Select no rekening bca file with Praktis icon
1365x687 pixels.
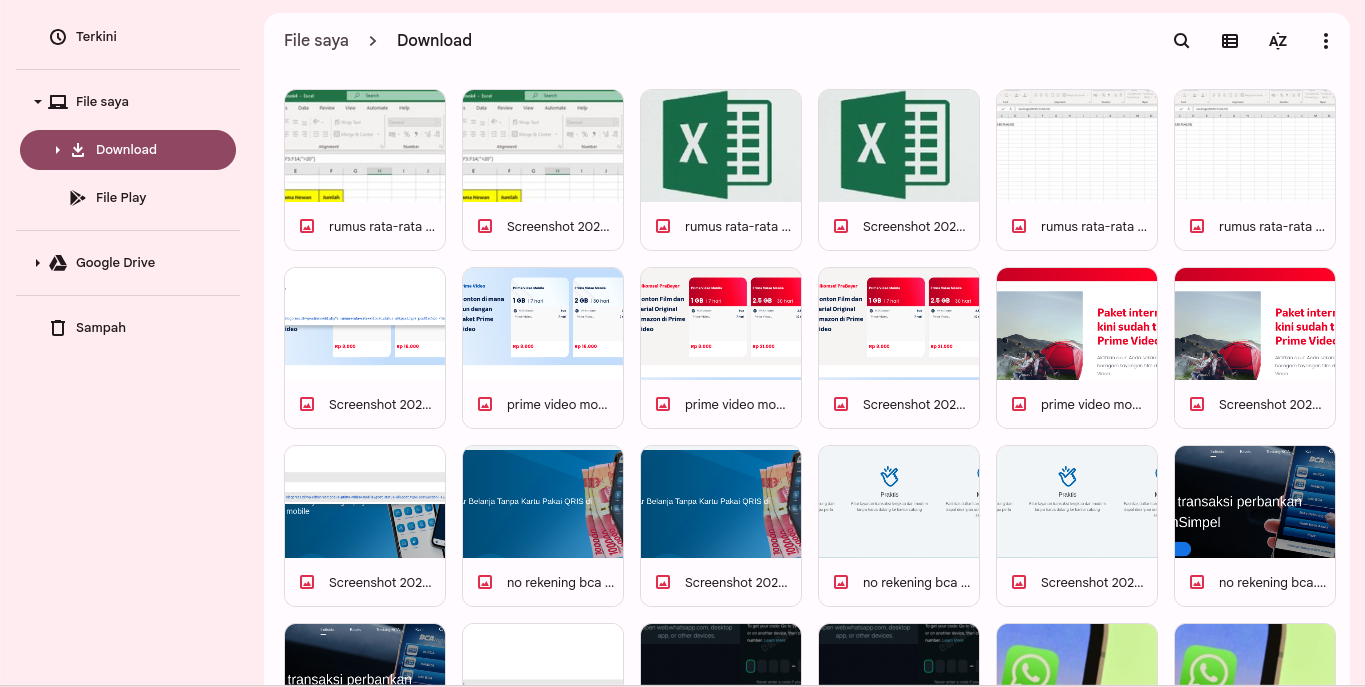[899, 526]
